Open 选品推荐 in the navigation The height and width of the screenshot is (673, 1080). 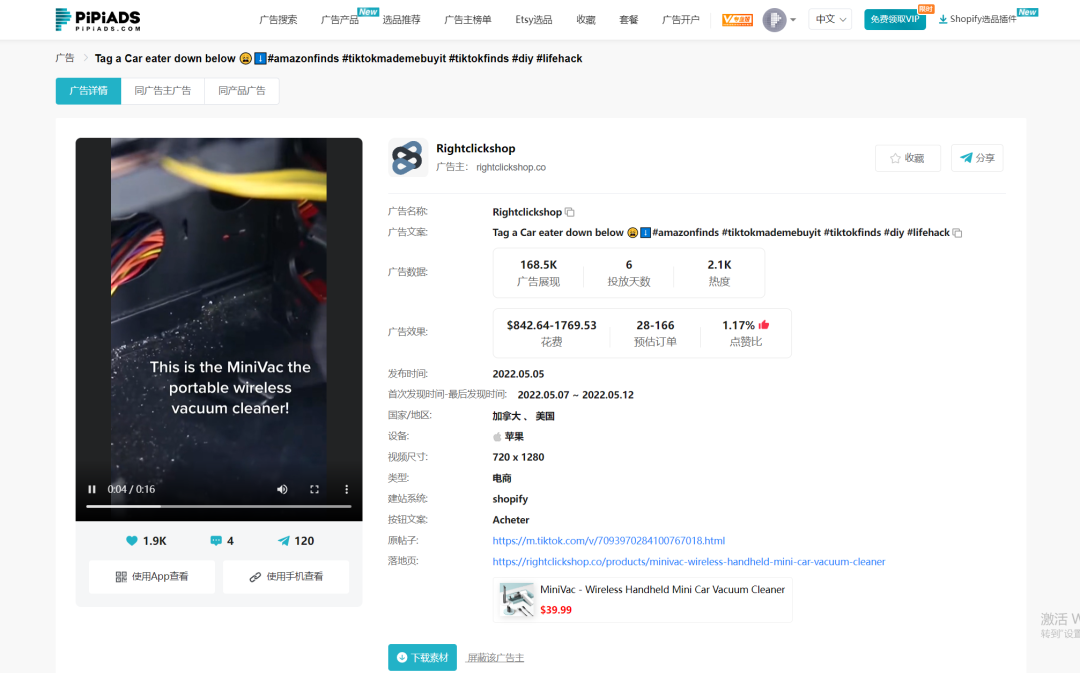[402, 19]
